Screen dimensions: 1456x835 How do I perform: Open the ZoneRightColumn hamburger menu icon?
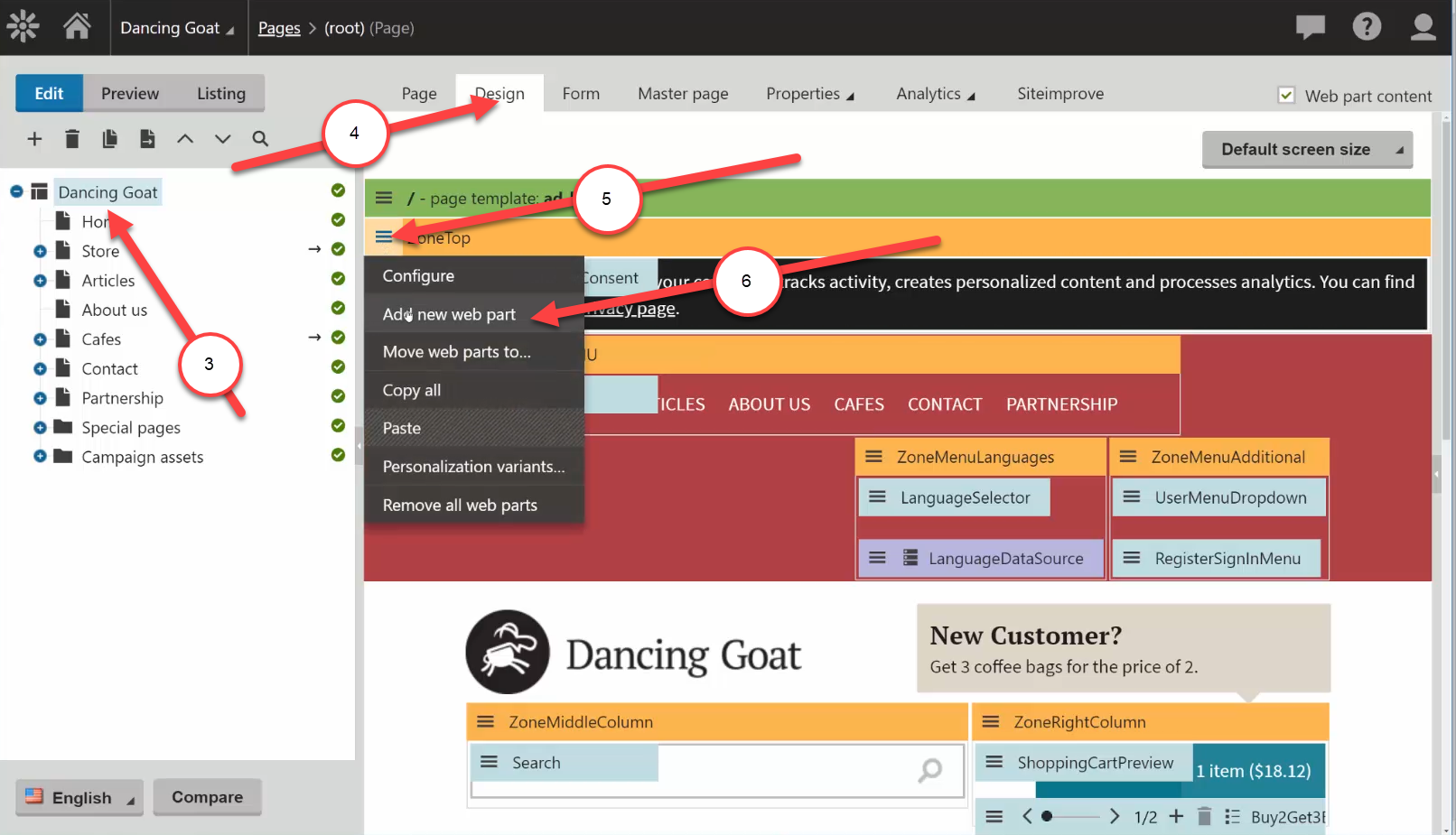pos(991,722)
